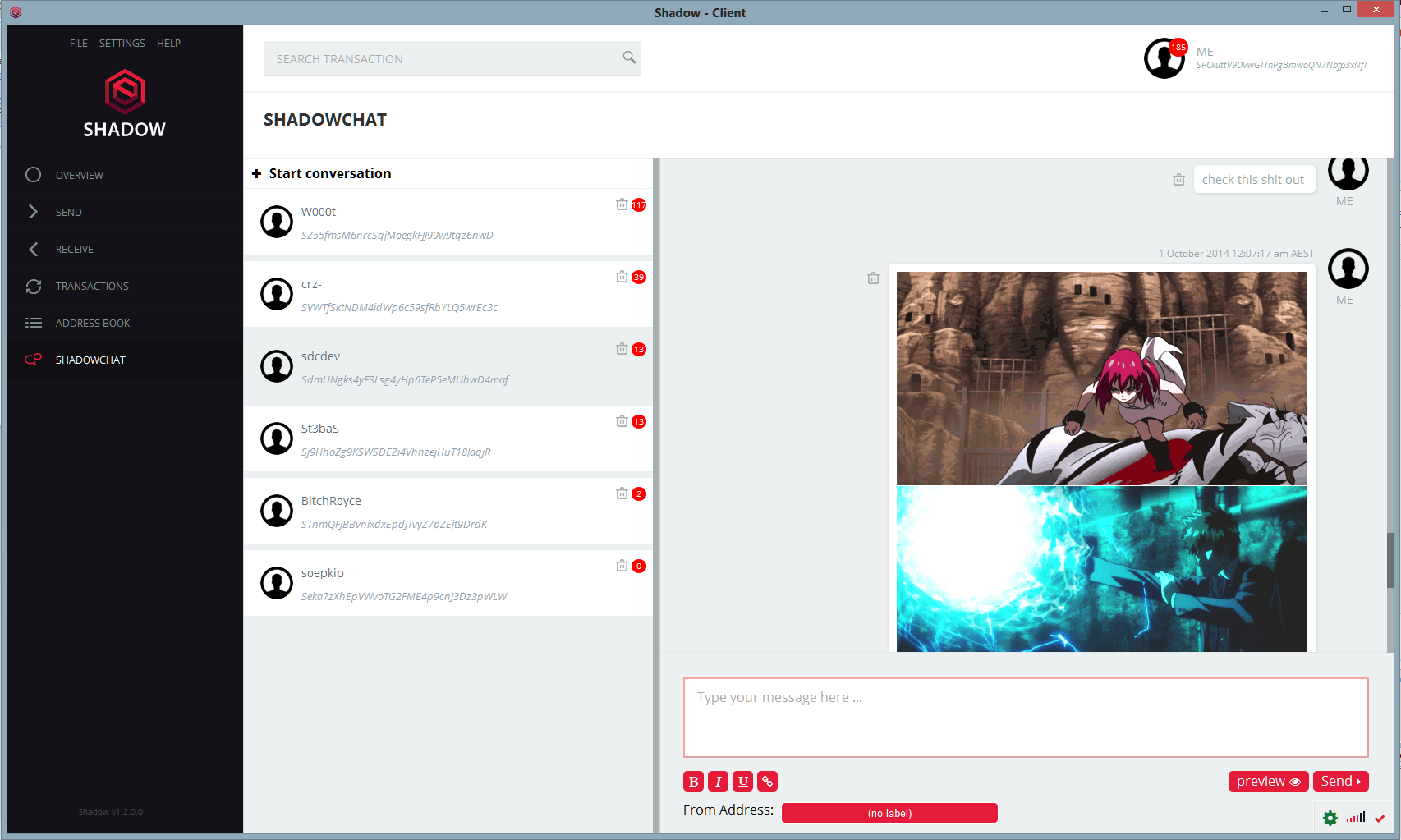
Task: Delete the sdcdev conversation via trash icon
Action: click(622, 349)
